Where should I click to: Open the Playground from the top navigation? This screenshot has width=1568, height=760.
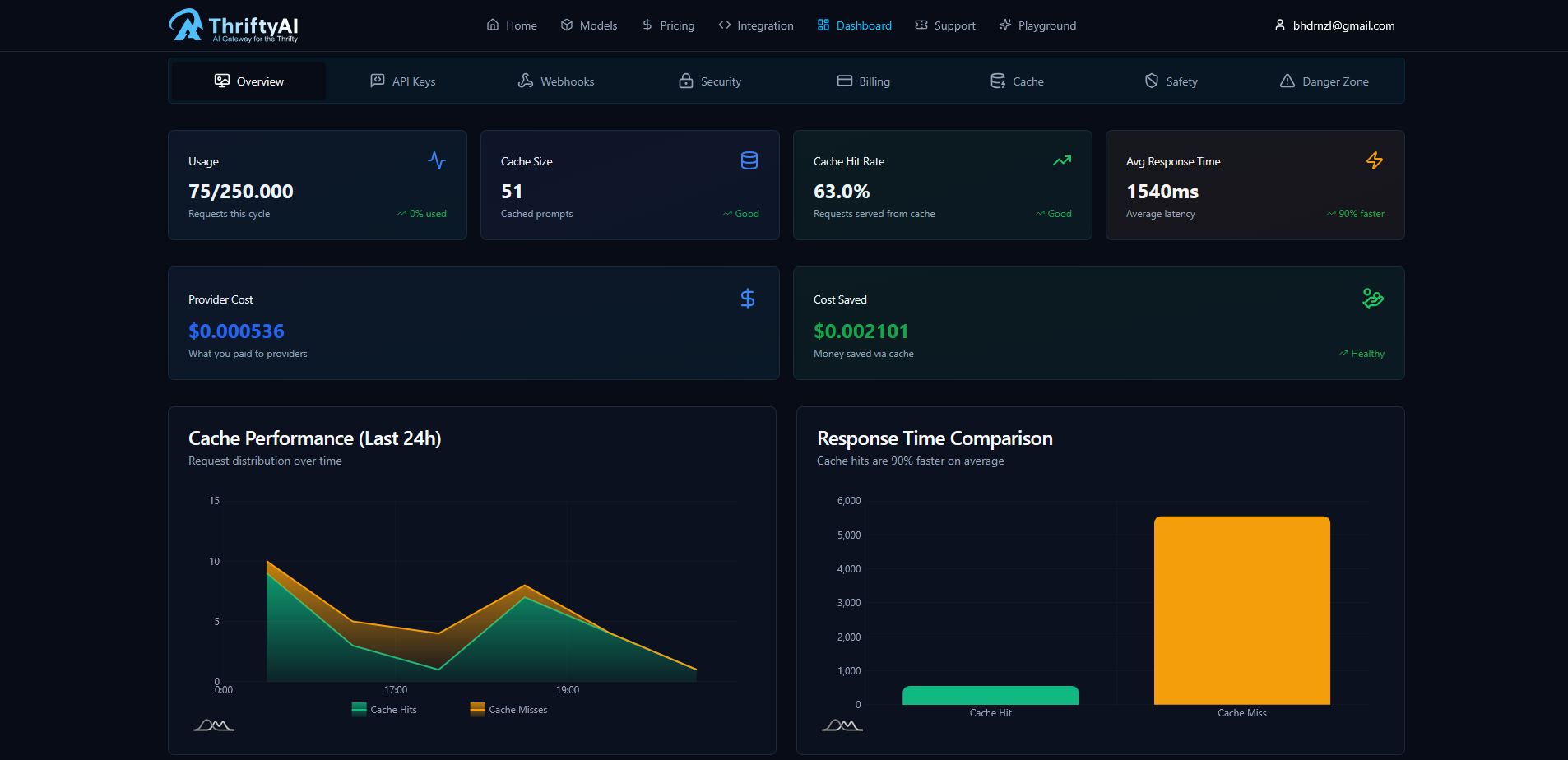pyautogui.click(x=1037, y=25)
